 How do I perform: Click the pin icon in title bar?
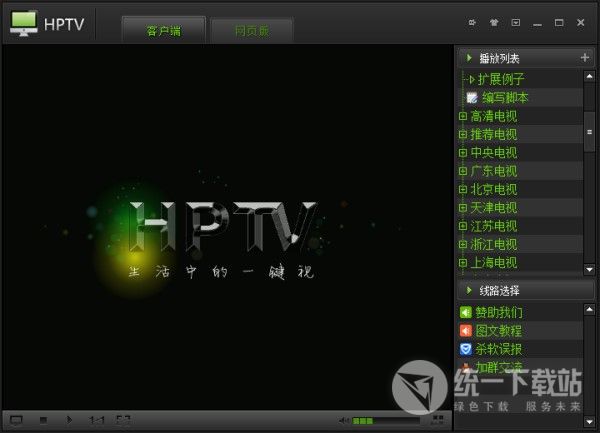[x=472, y=22]
